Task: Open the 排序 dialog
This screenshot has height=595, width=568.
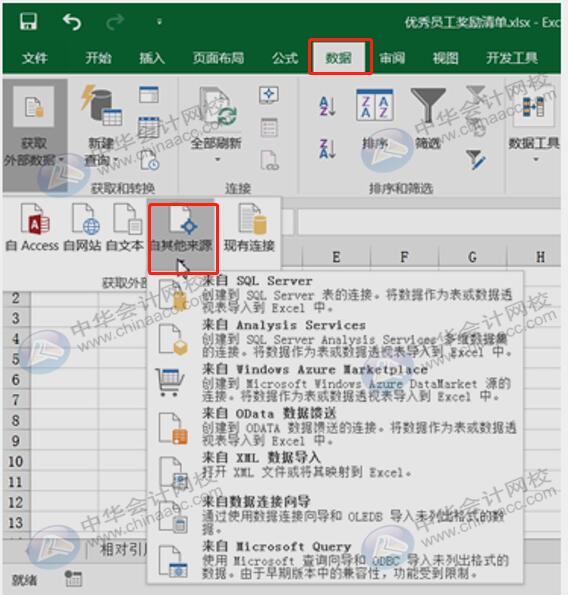Action: (374, 120)
